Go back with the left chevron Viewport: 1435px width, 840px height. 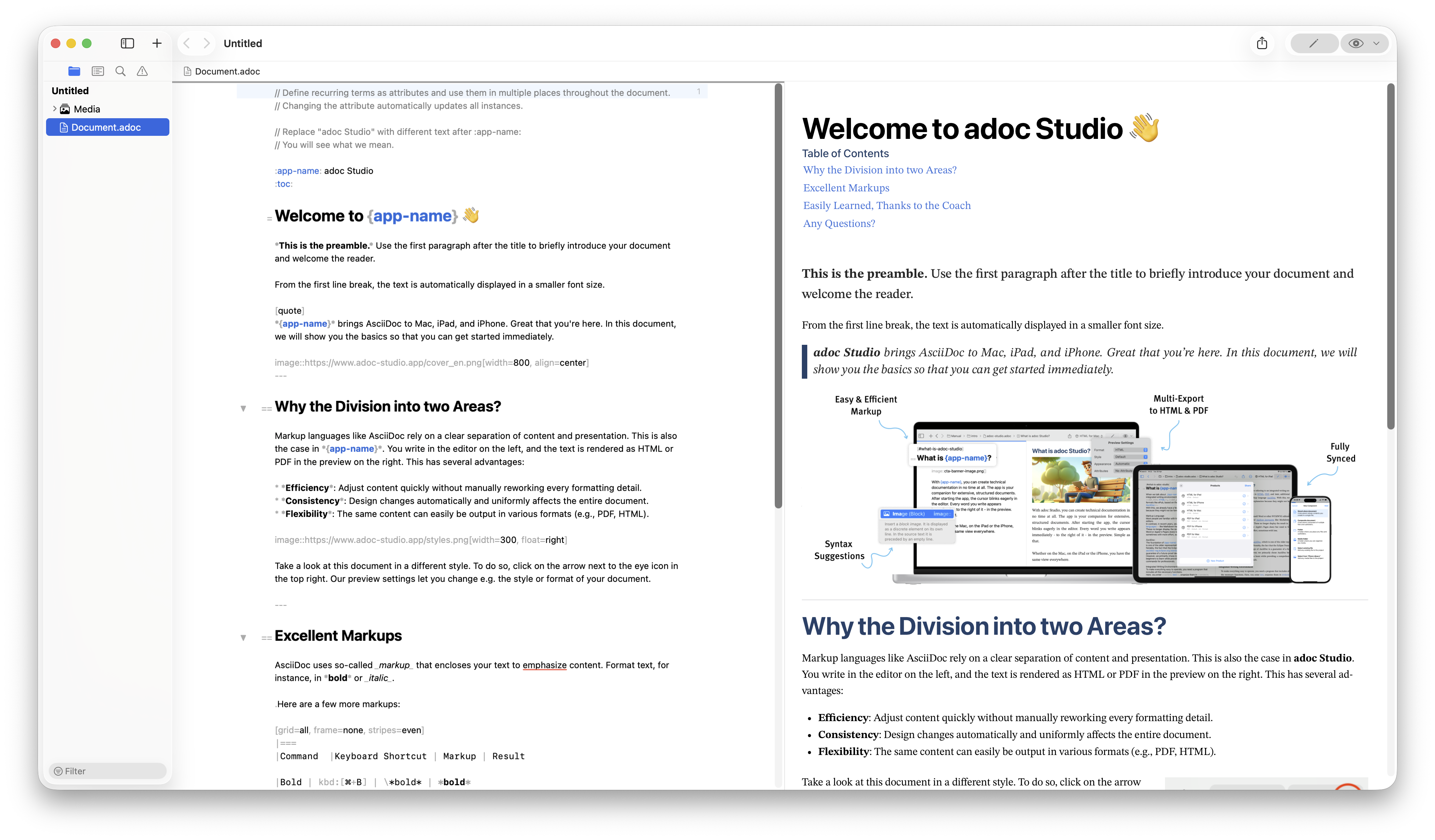point(187,43)
